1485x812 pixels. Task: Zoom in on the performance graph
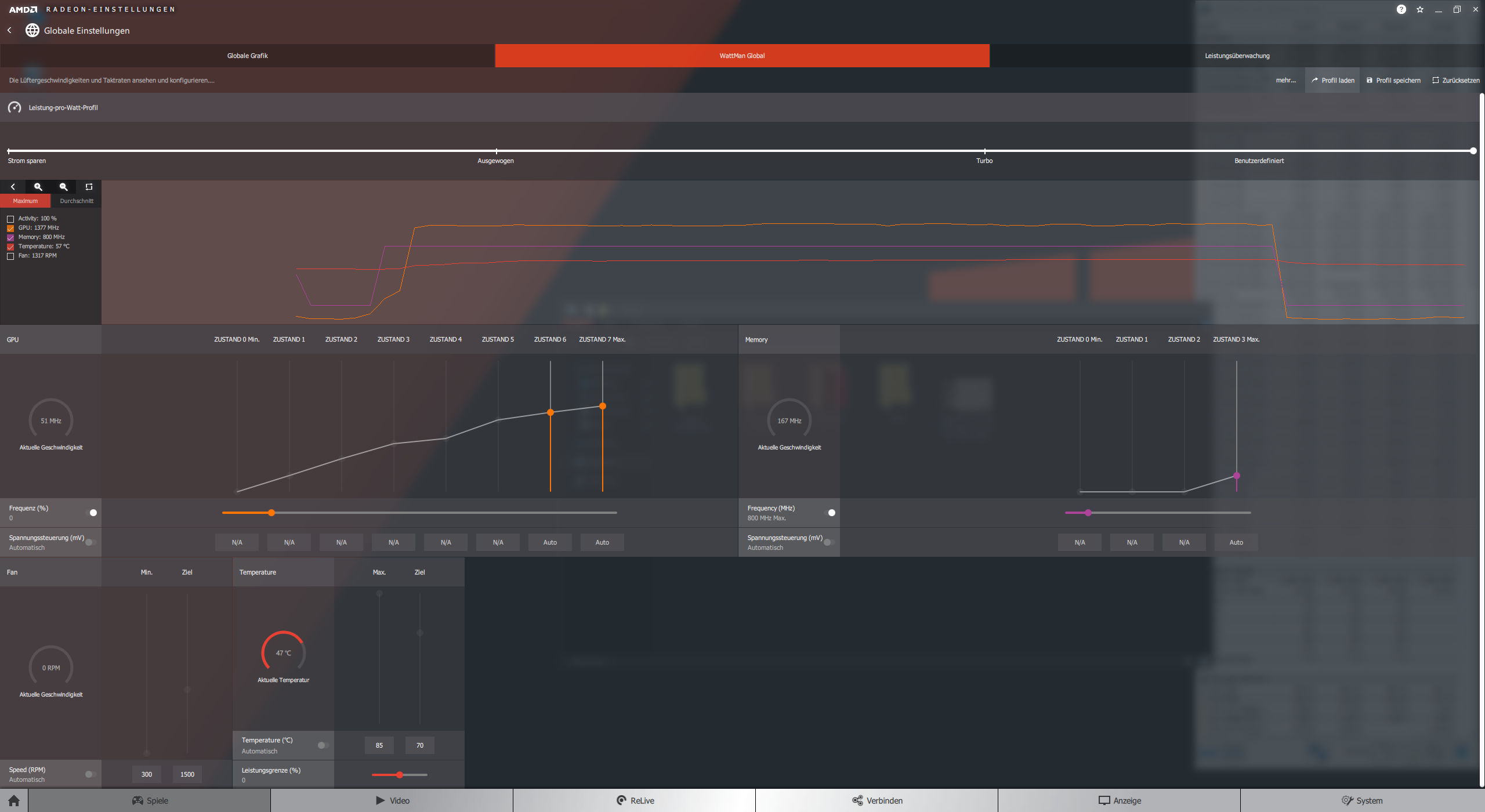38,187
